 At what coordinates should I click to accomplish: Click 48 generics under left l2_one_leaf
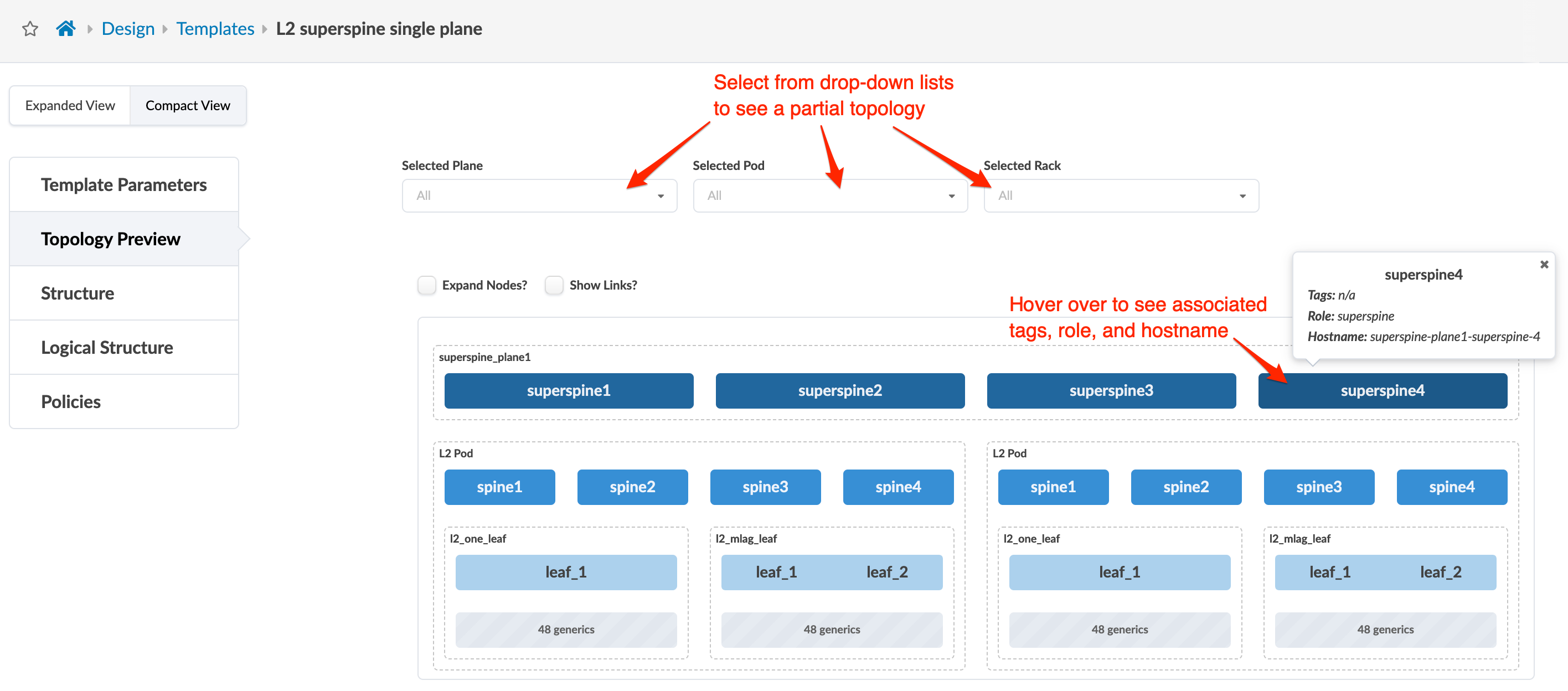[565, 629]
